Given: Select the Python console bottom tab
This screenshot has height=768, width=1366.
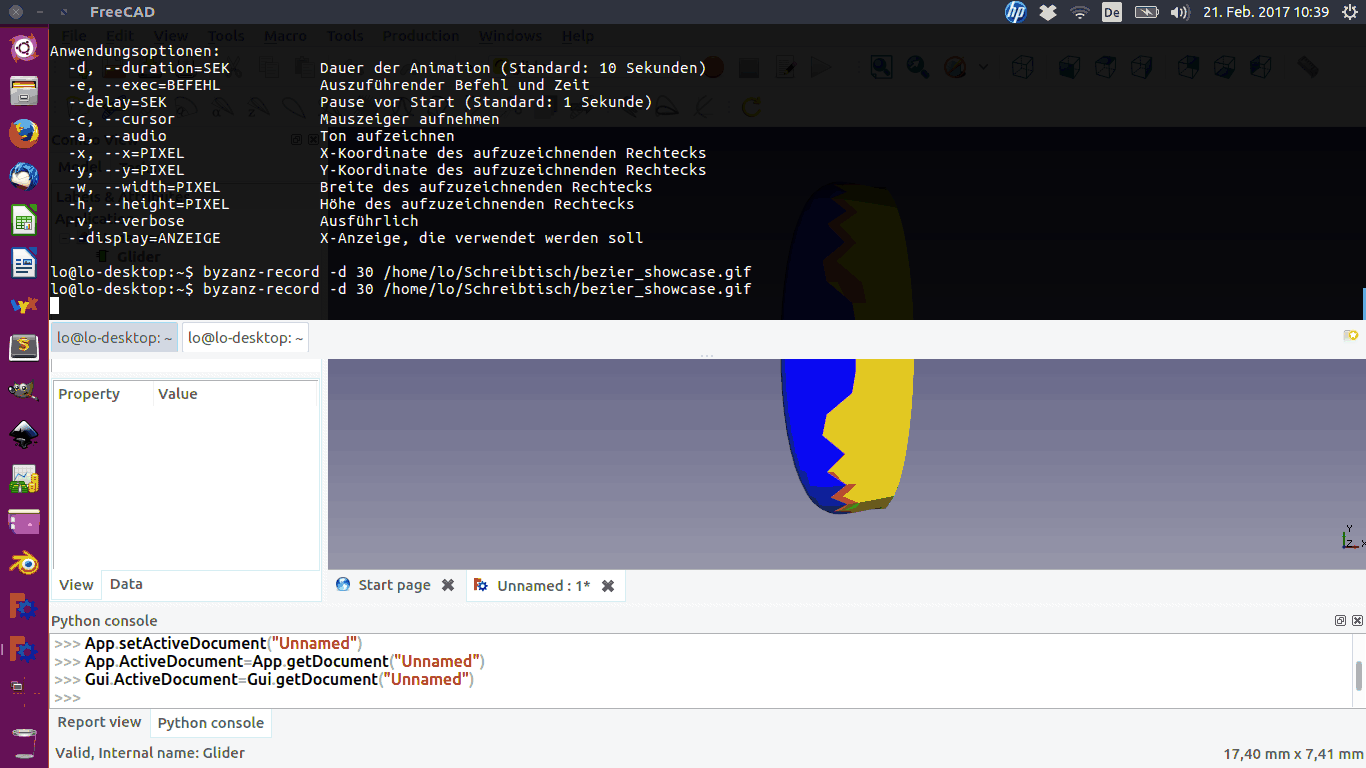Looking at the screenshot, I should (x=211, y=723).
